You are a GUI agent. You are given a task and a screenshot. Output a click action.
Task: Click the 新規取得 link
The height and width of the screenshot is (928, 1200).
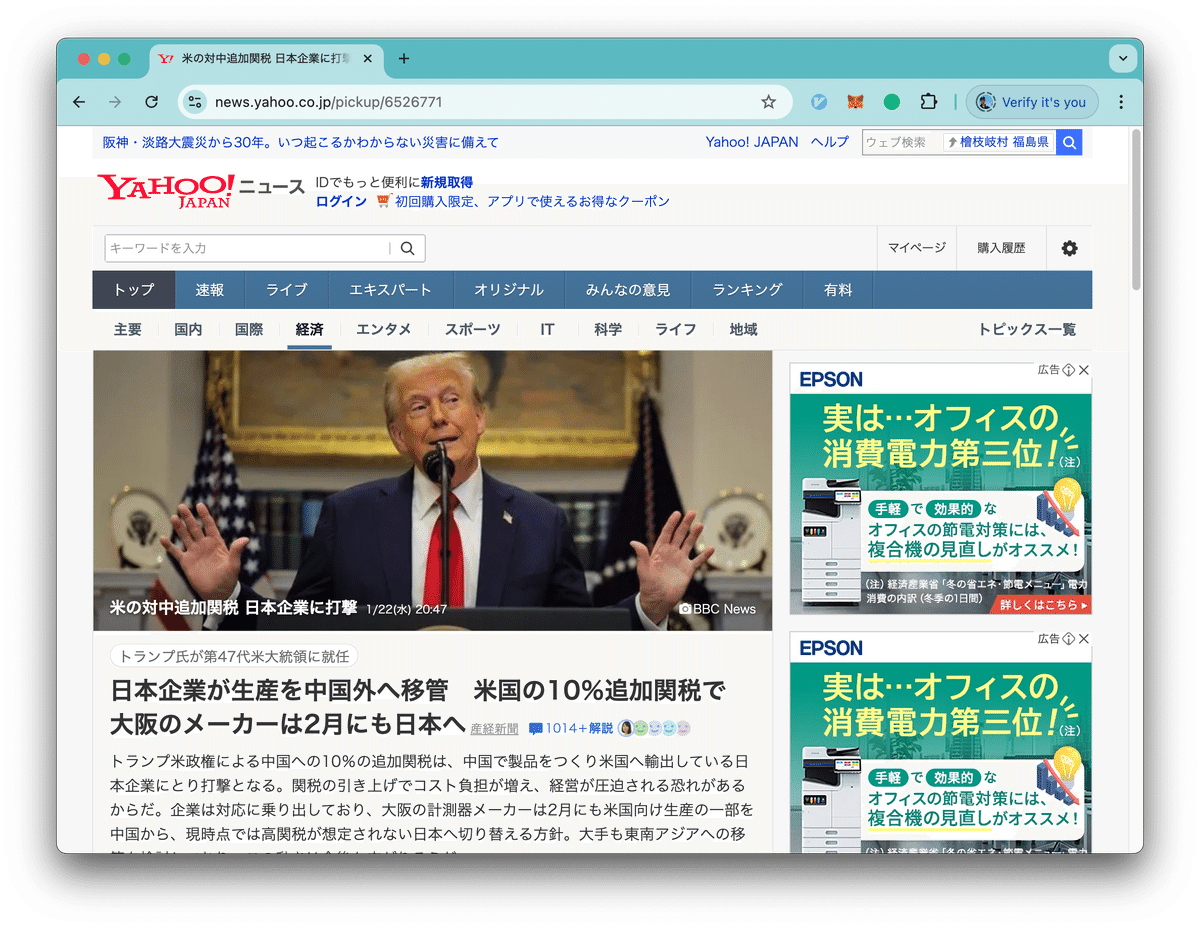(447, 182)
